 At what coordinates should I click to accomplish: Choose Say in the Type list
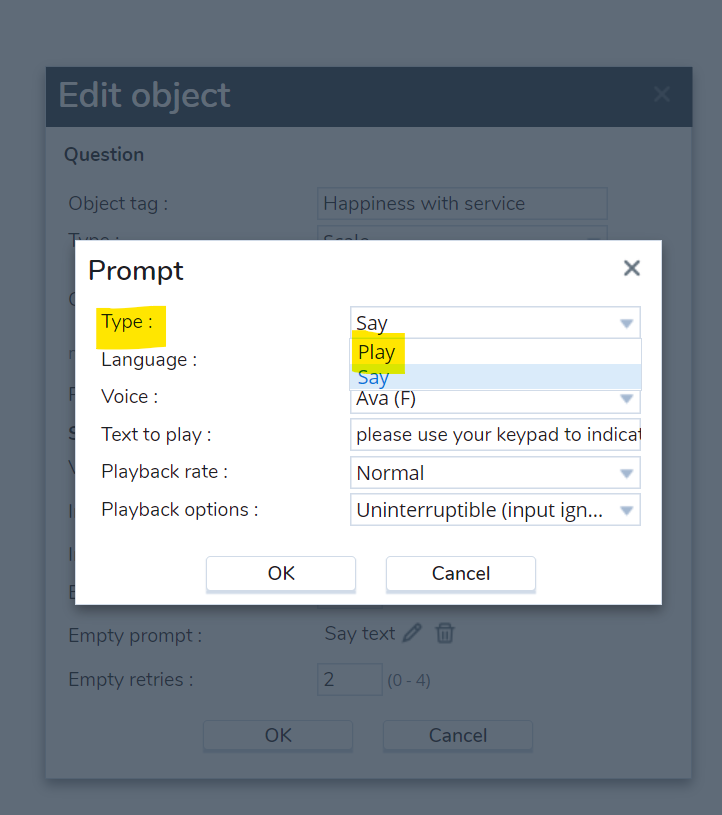click(373, 377)
